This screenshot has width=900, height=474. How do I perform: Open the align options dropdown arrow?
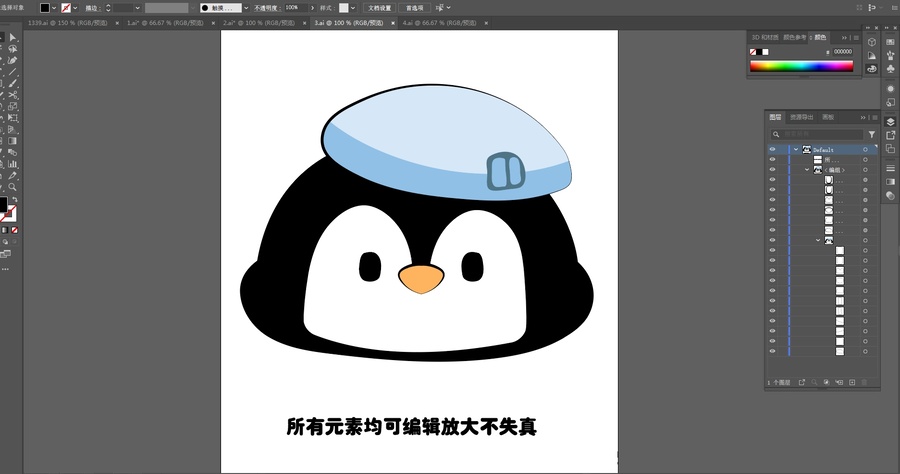[448, 8]
